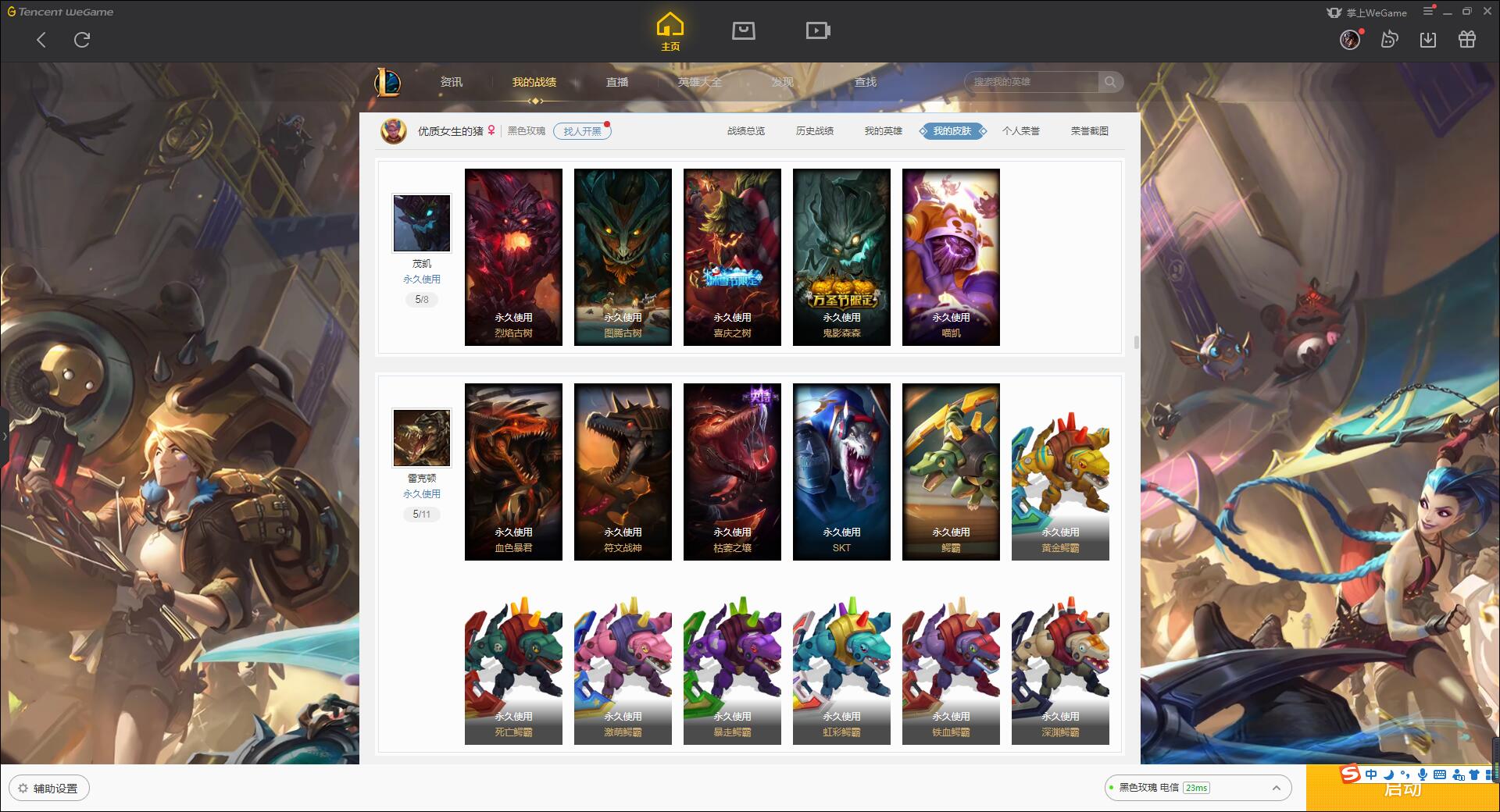Image resolution: width=1500 pixels, height=812 pixels.
Task: Click the 茂凯 champion portrait
Action: point(422,223)
